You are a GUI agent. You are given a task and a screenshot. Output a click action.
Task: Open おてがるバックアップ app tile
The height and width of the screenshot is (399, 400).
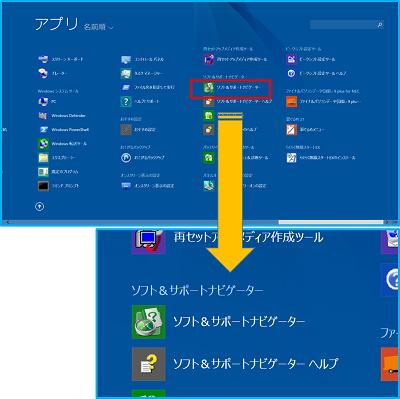pyautogui.click(x=143, y=158)
